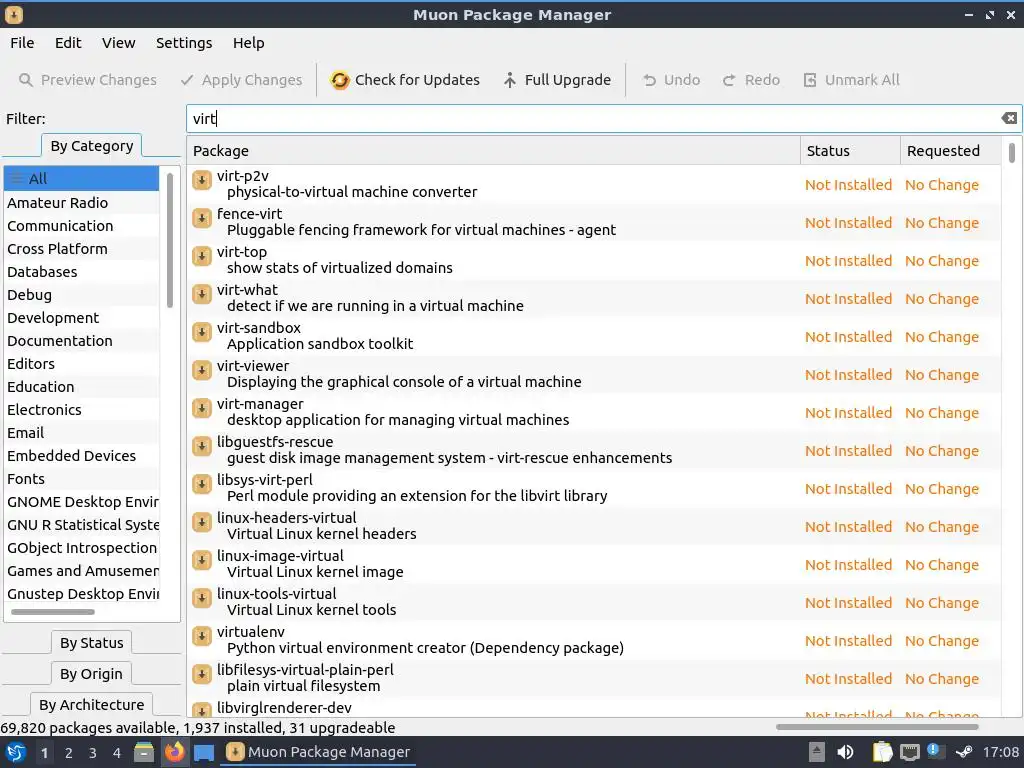1024x768 pixels.
Task: Click the package icon beside virt-top
Action: click(202, 256)
